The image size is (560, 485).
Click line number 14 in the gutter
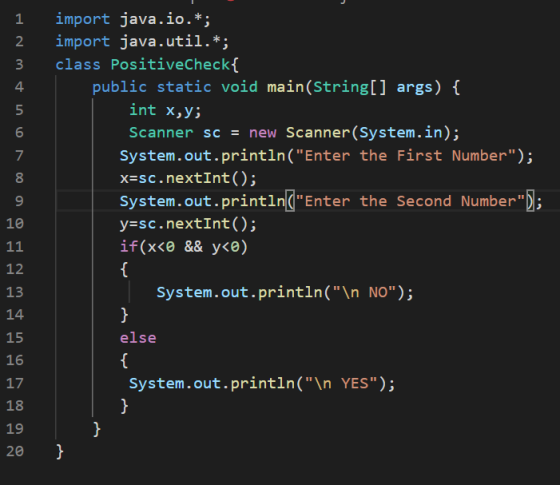tap(15, 315)
